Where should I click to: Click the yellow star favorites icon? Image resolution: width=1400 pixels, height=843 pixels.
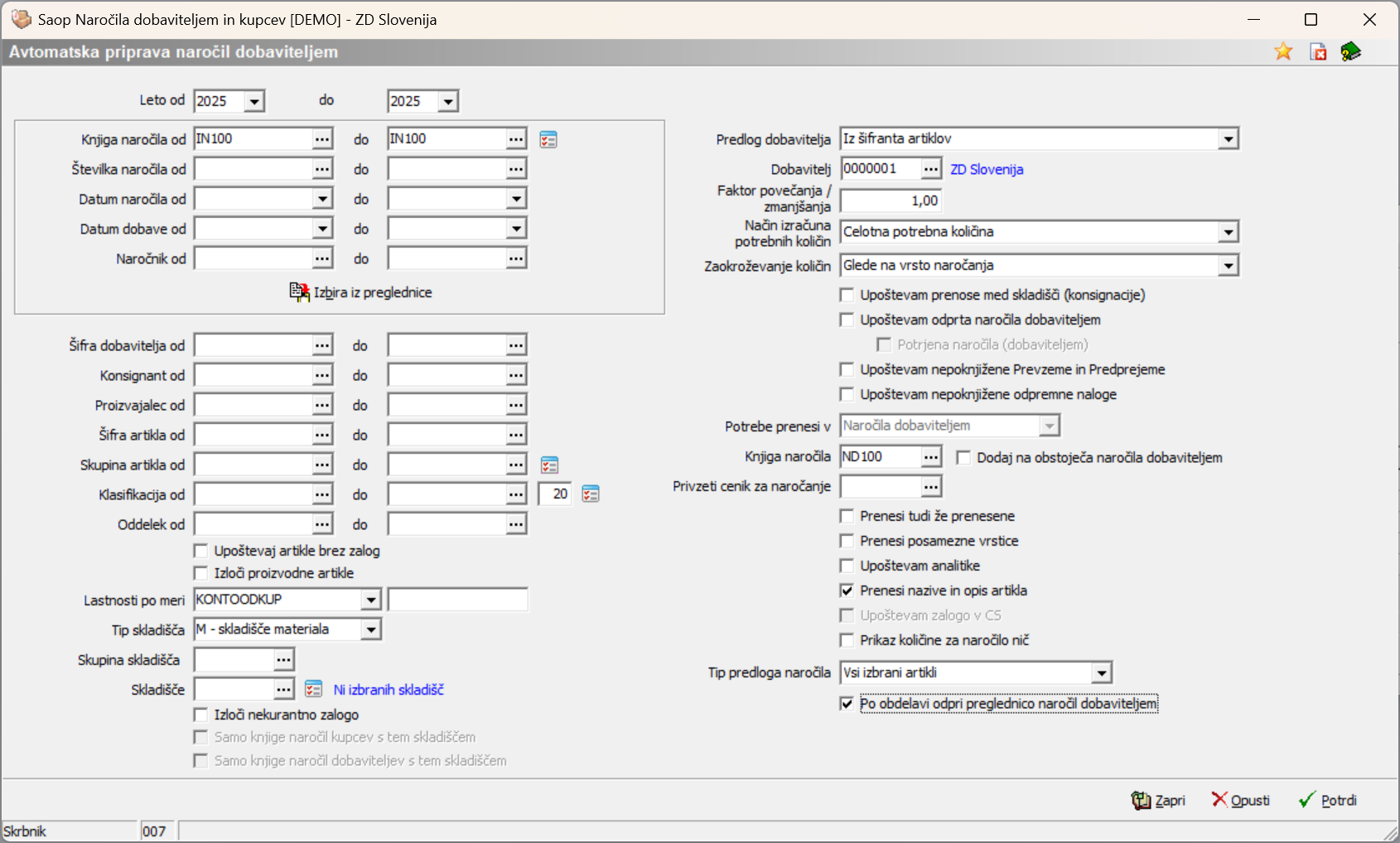coord(1283,51)
